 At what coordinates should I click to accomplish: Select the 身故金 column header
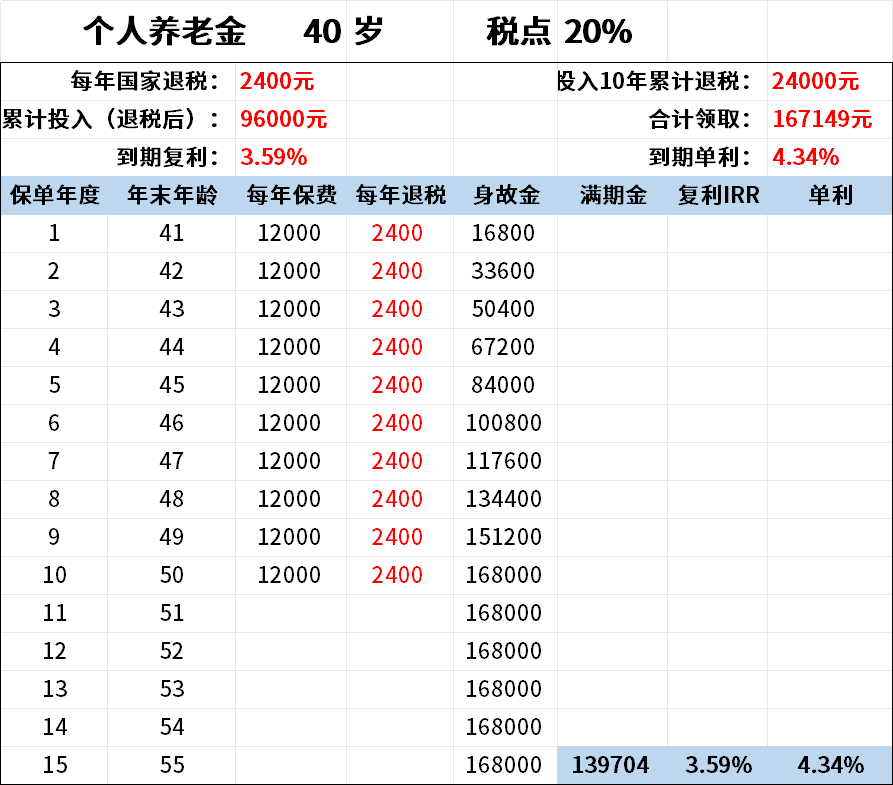click(x=505, y=196)
